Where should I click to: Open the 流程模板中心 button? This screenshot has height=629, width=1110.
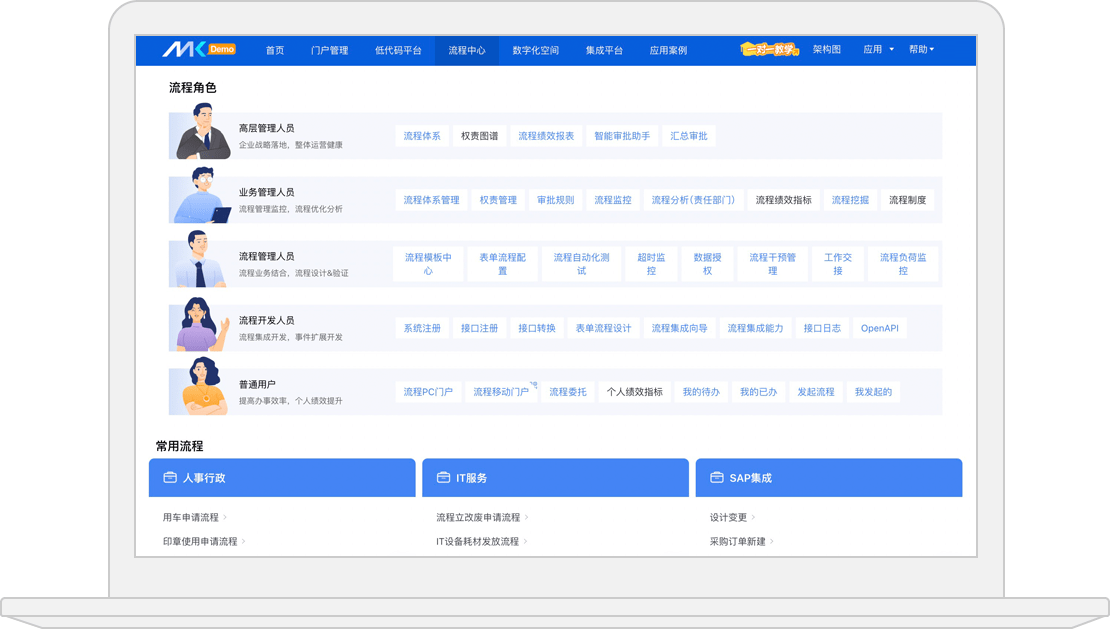click(x=428, y=264)
